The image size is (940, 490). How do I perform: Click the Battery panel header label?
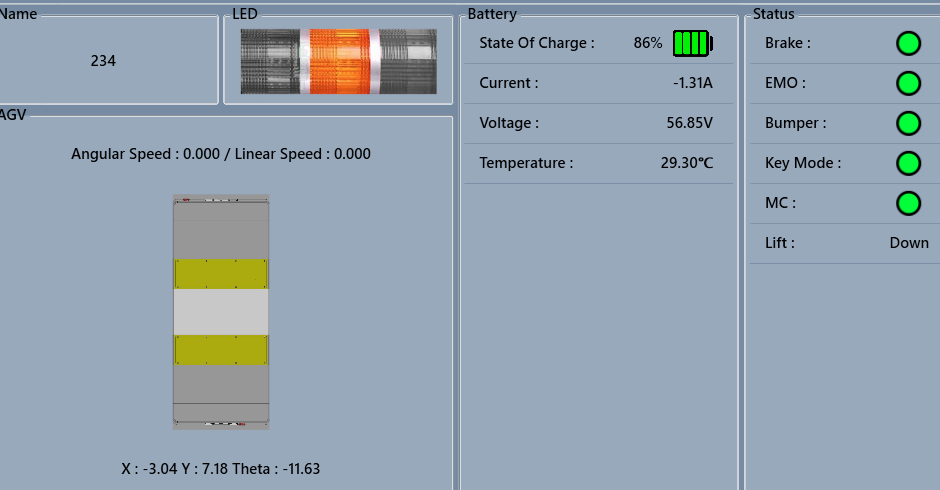coord(492,14)
